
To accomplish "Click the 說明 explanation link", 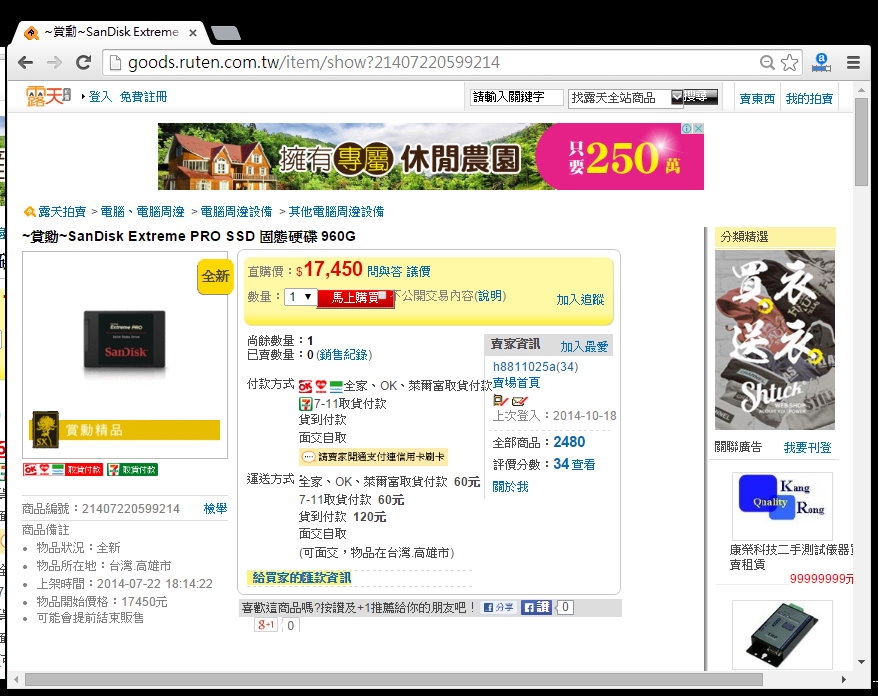I will click(x=489, y=296).
